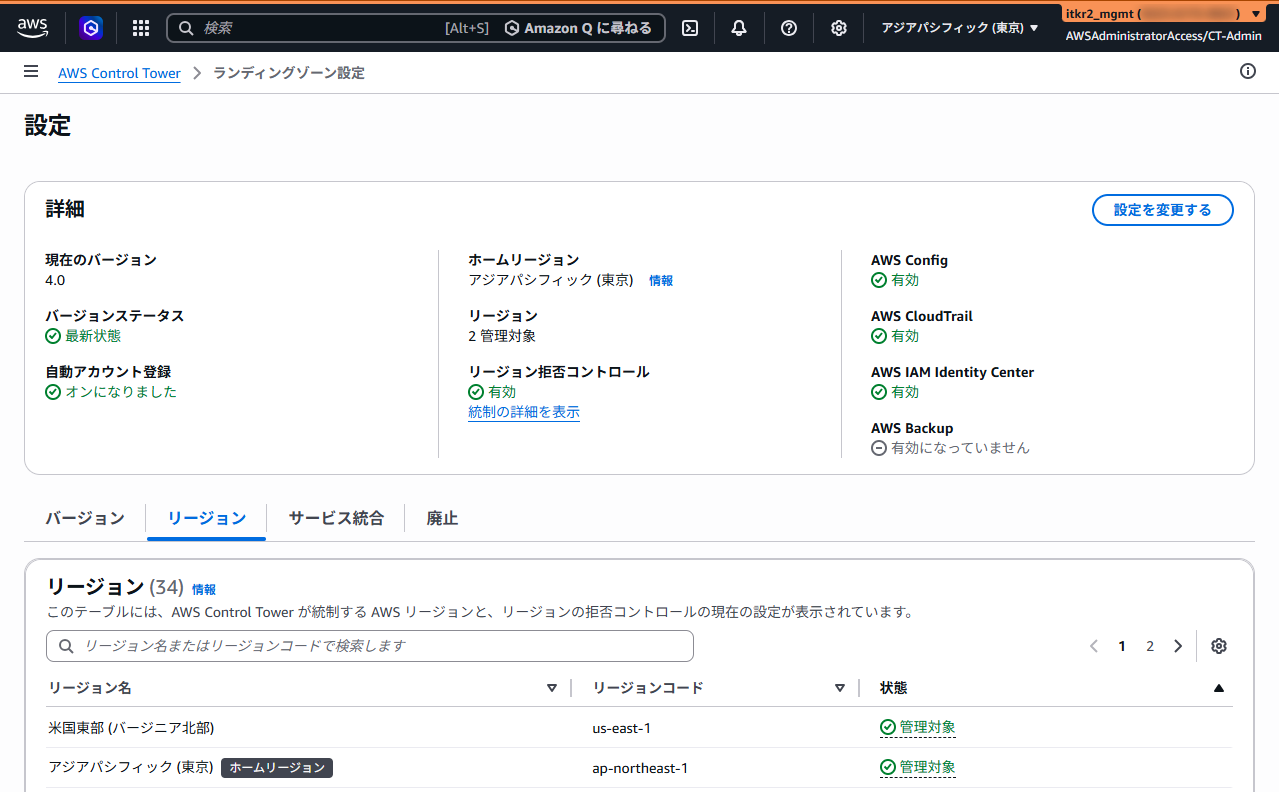Go to page 2 of regions table
This screenshot has width=1279, height=792.
[x=1150, y=646]
